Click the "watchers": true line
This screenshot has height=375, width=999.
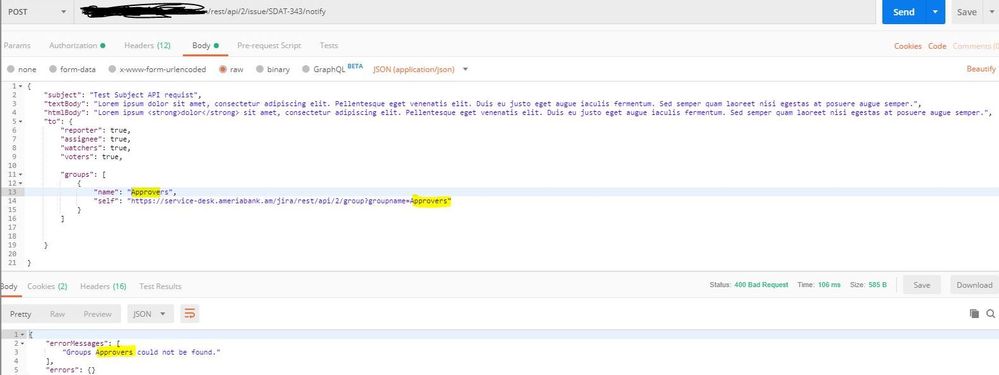coord(95,148)
